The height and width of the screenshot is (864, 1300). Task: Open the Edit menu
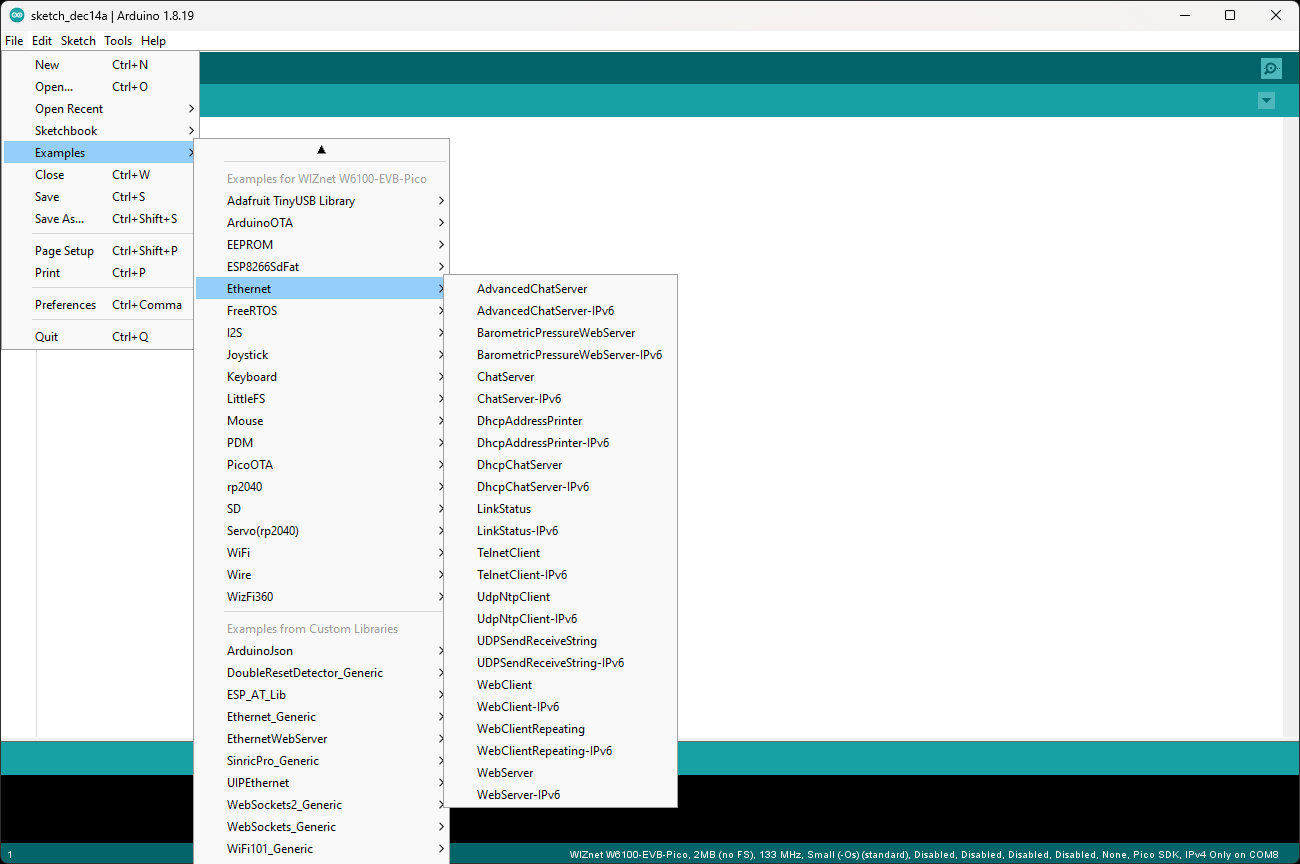(x=42, y=41)
